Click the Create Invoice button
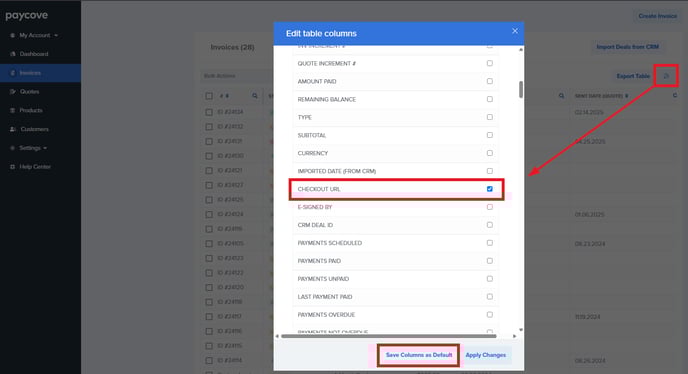Viewport: 688px width, 374px height. tap(657, 16)
